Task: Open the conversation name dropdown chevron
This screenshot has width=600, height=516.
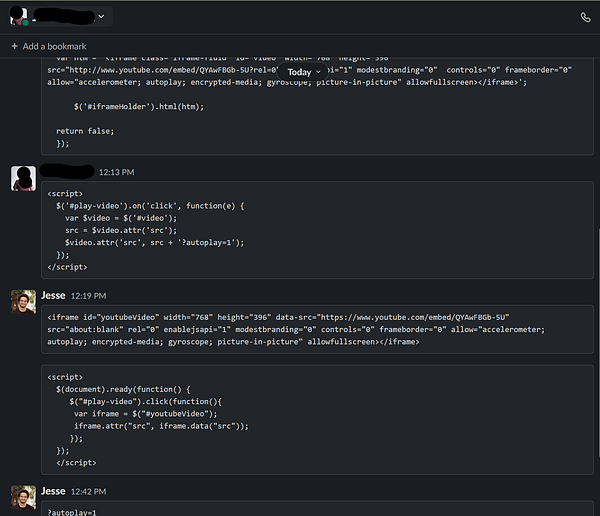Action: pos(101,17)
